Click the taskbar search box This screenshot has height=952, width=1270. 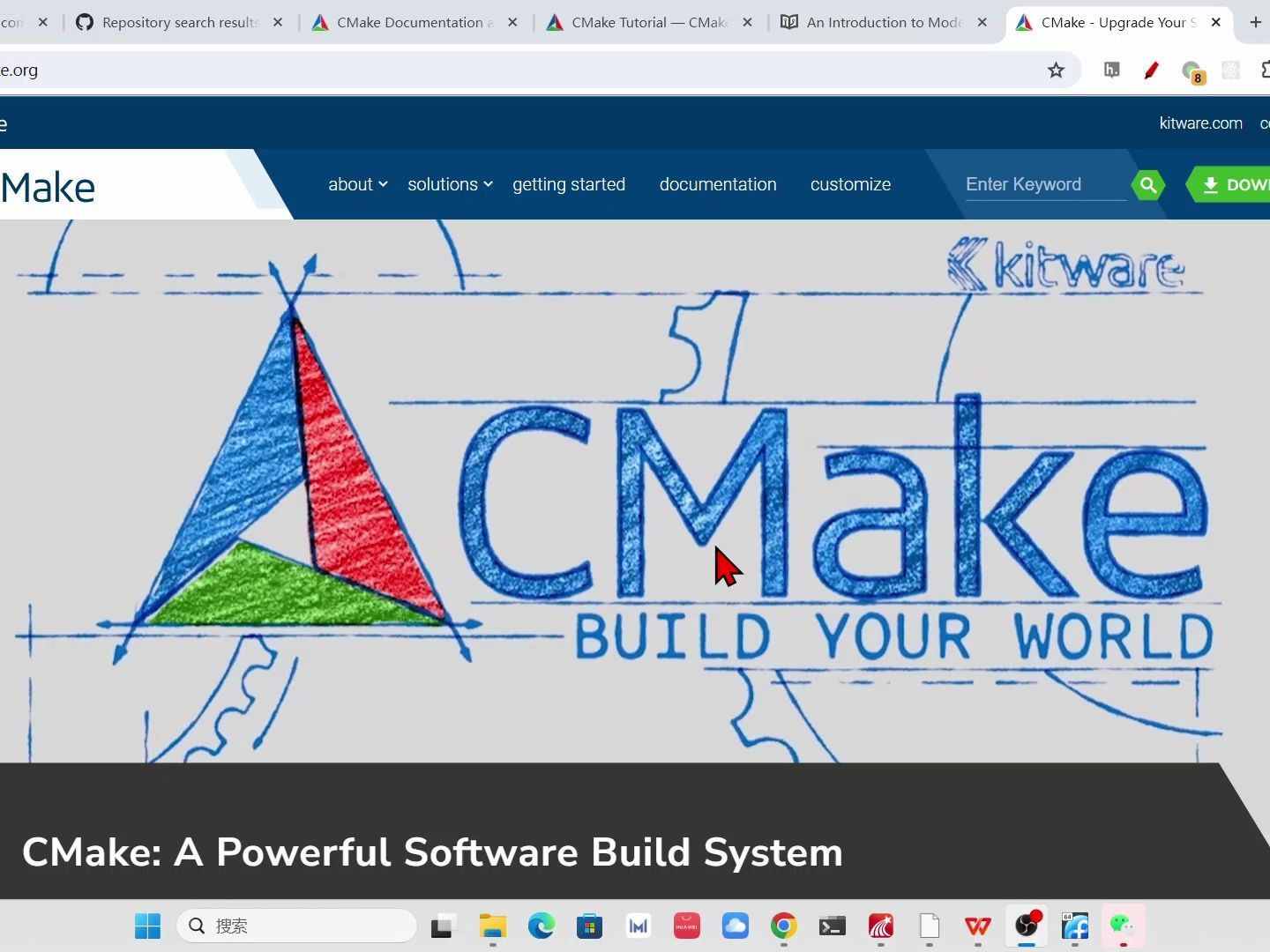(x=297, y=926)
